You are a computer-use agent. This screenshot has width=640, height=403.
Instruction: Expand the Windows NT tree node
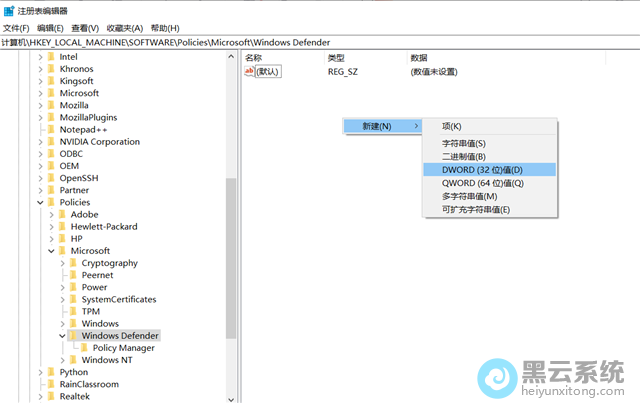click(61, 360)
